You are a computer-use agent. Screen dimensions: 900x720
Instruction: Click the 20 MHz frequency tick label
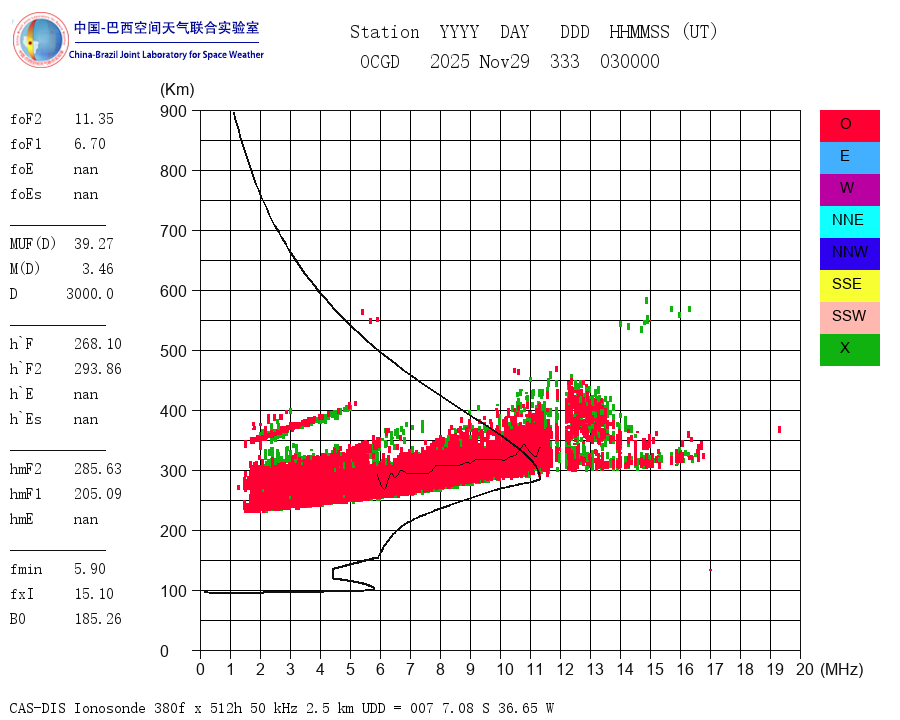[x=805, y=669]
